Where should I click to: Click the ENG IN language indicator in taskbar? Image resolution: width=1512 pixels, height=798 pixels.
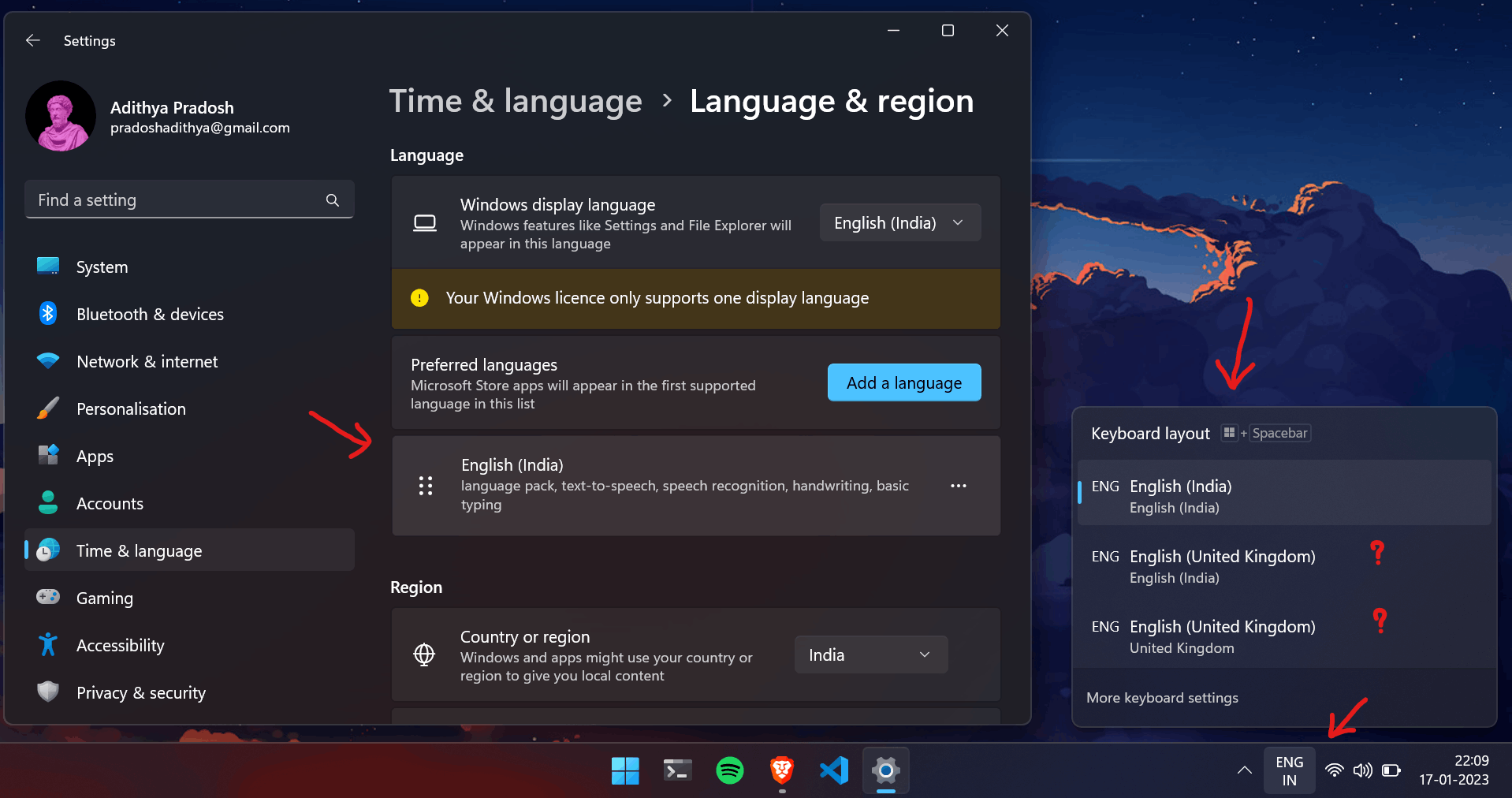1289,770
